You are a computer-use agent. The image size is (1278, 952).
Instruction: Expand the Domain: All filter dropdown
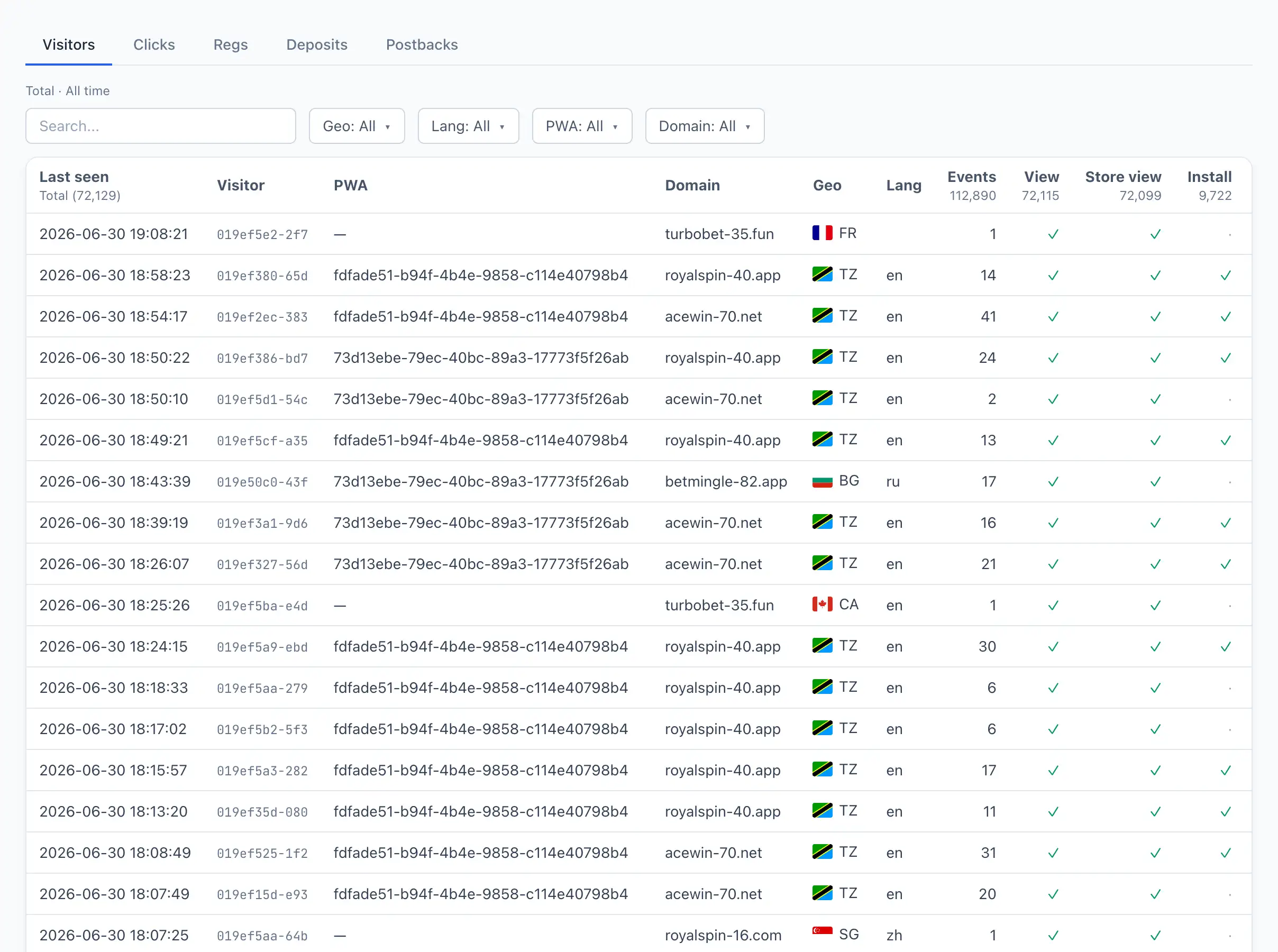point(705,126)
